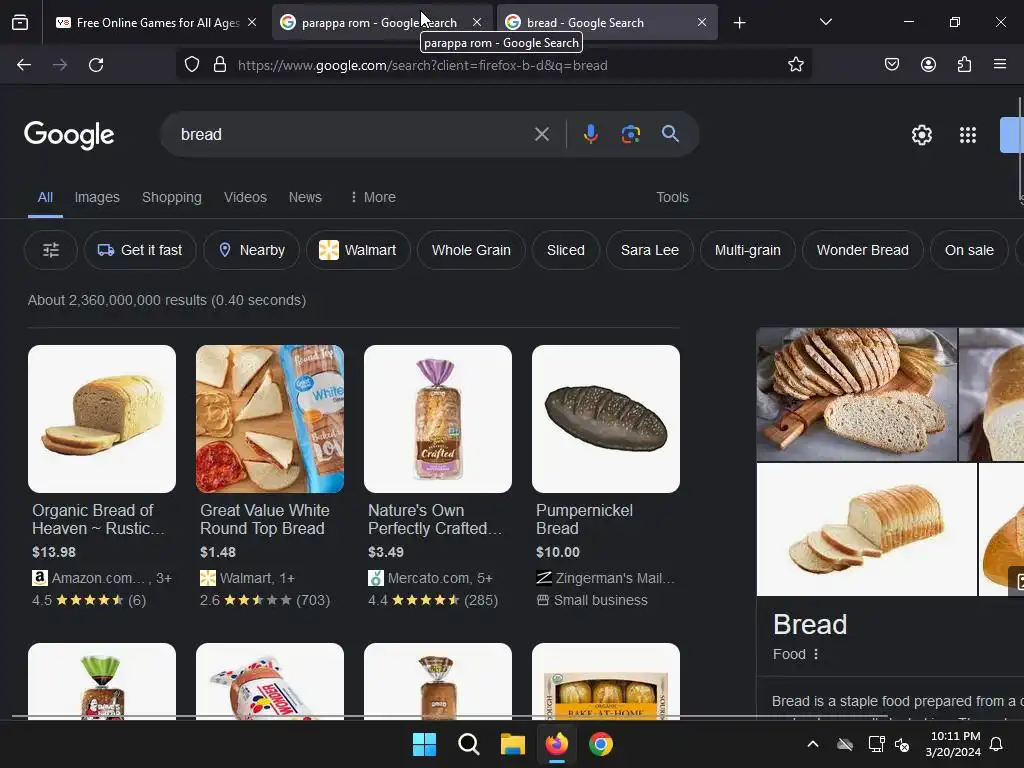
Task: Open muted volume tray icon
Action: 902,744
